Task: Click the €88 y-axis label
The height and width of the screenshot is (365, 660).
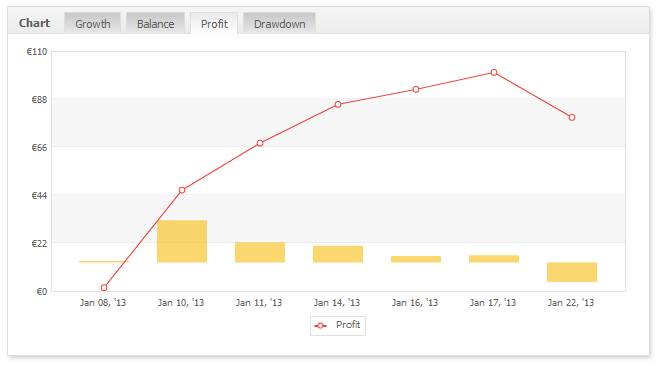Action: (40, 100)
